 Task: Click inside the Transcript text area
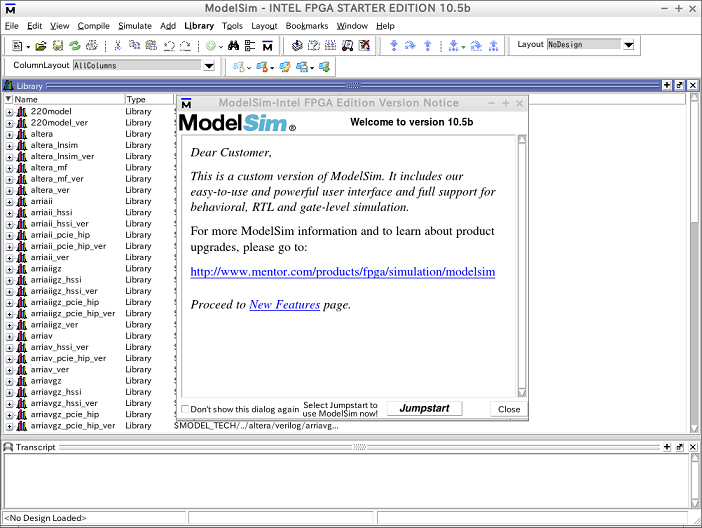pyautogui.click(x=347, y=481)
